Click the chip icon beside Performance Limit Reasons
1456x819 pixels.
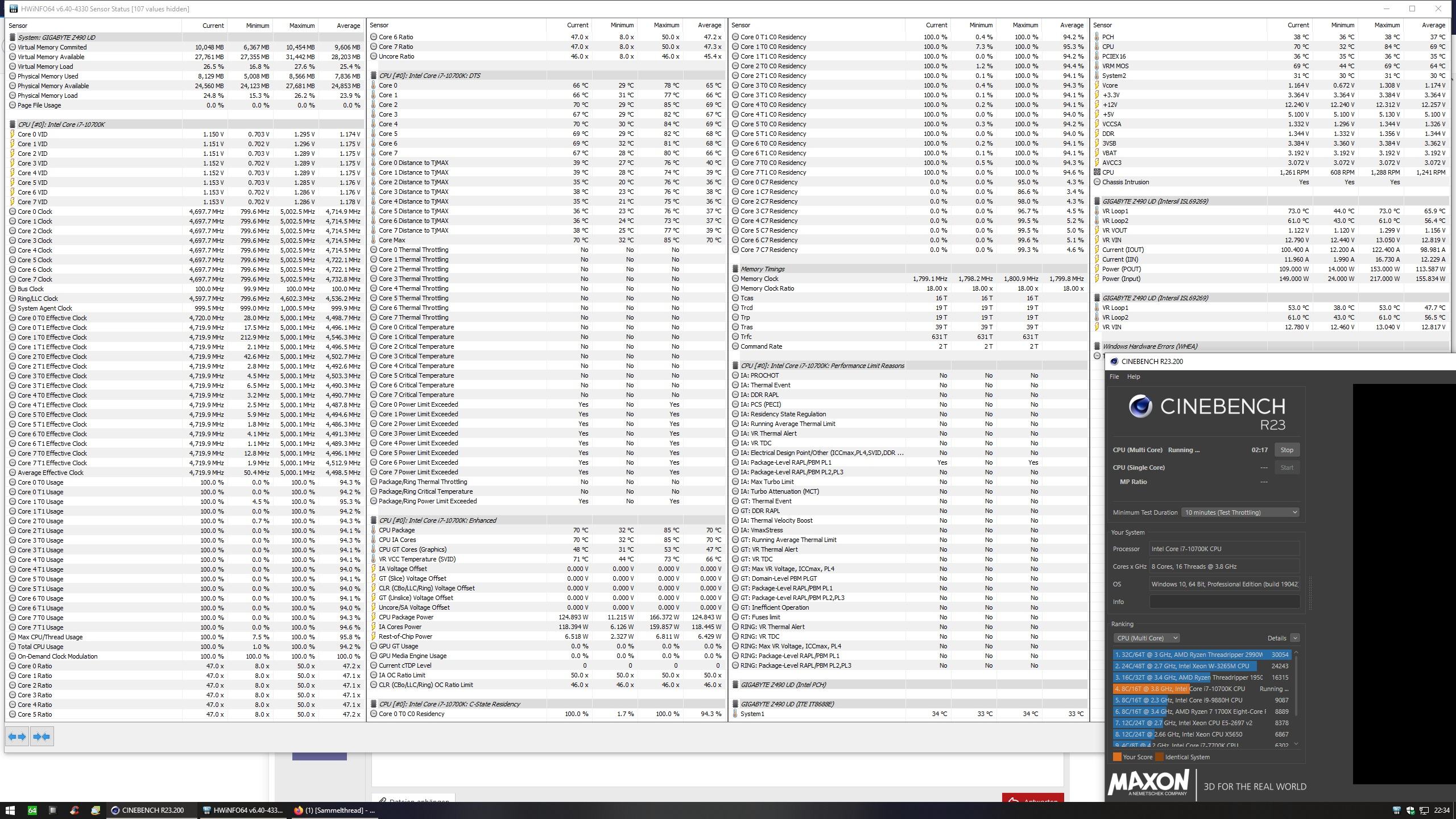[x=735, y=366]
